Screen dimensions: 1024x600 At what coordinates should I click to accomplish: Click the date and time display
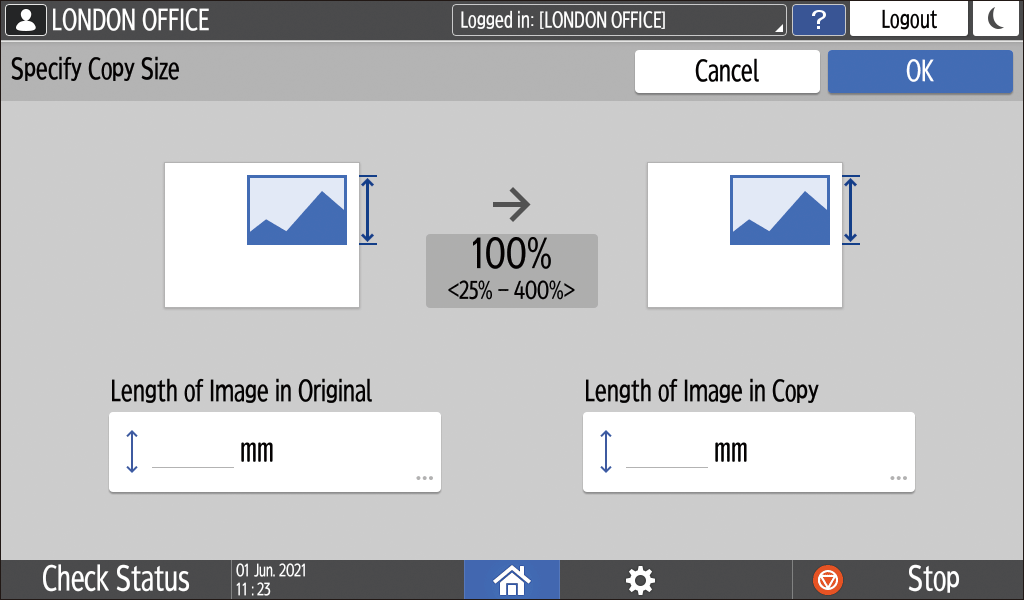tap(271, 579)
